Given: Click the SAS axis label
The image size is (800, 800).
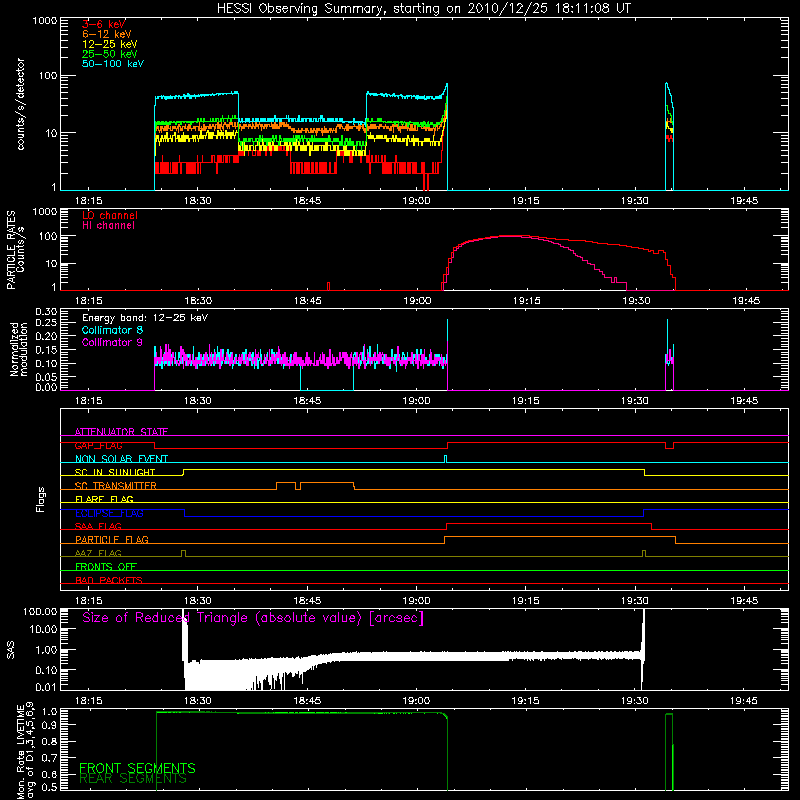Looking at the screenshot, I should coord(11,650).
